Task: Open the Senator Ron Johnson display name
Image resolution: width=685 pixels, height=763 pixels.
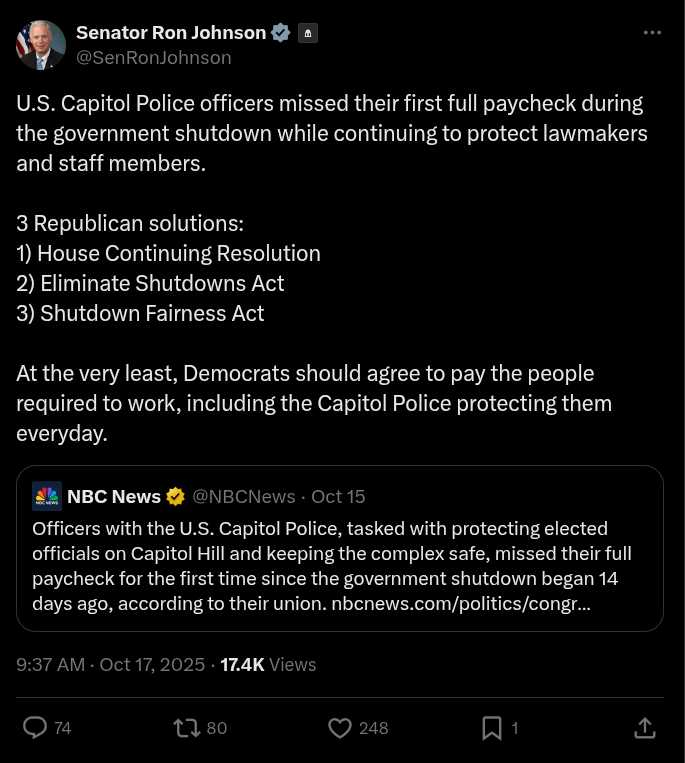Action: coord(170,33)
